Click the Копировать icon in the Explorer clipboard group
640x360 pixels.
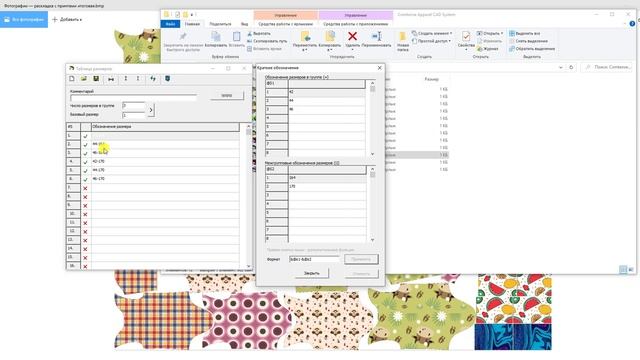pyautogui.click(x=216, y=37)
